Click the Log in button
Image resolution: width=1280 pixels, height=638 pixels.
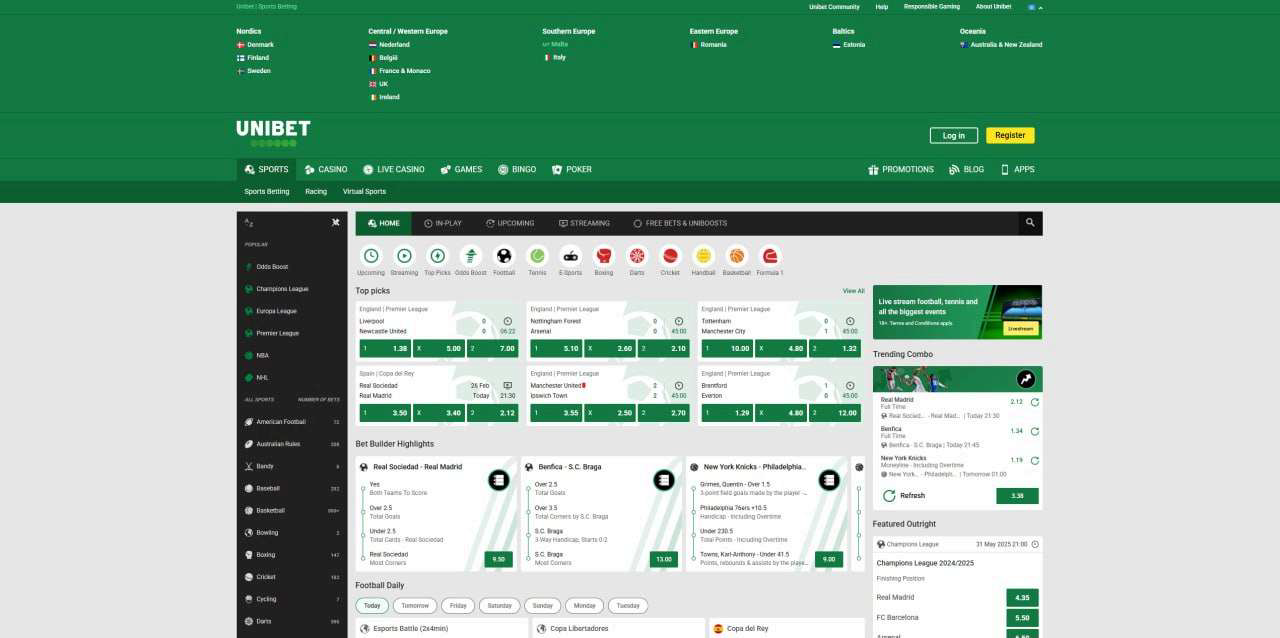[x=954, y=136]
